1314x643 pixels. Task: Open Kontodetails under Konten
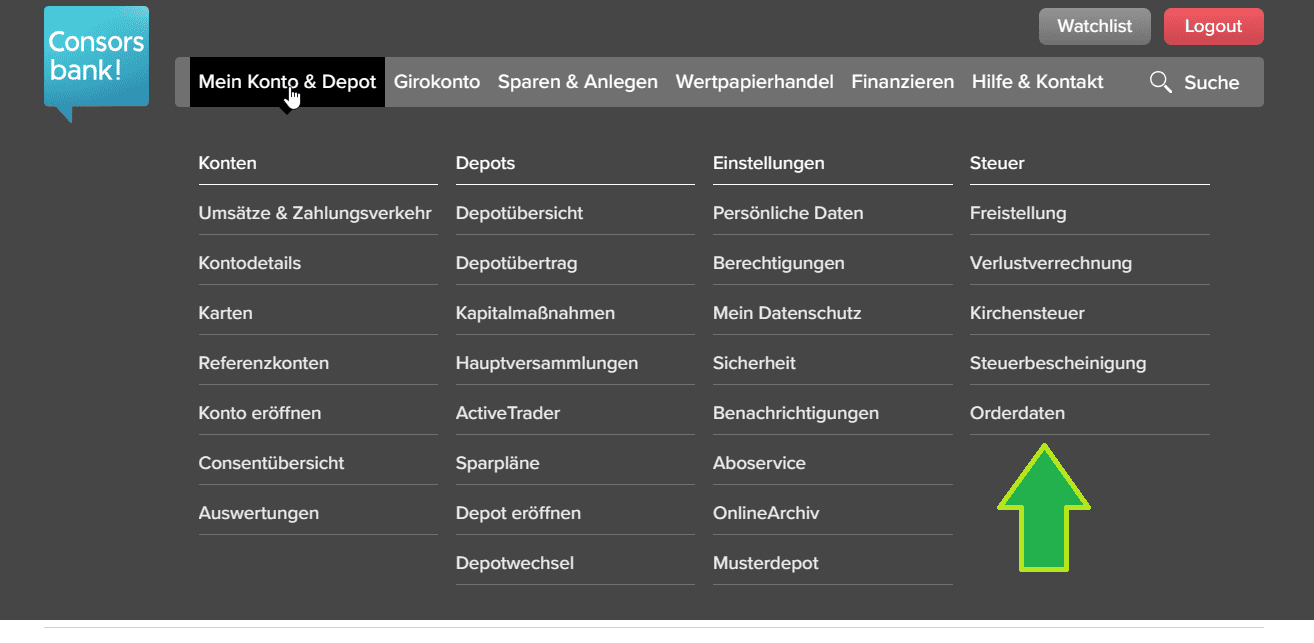tap(250, 263)
